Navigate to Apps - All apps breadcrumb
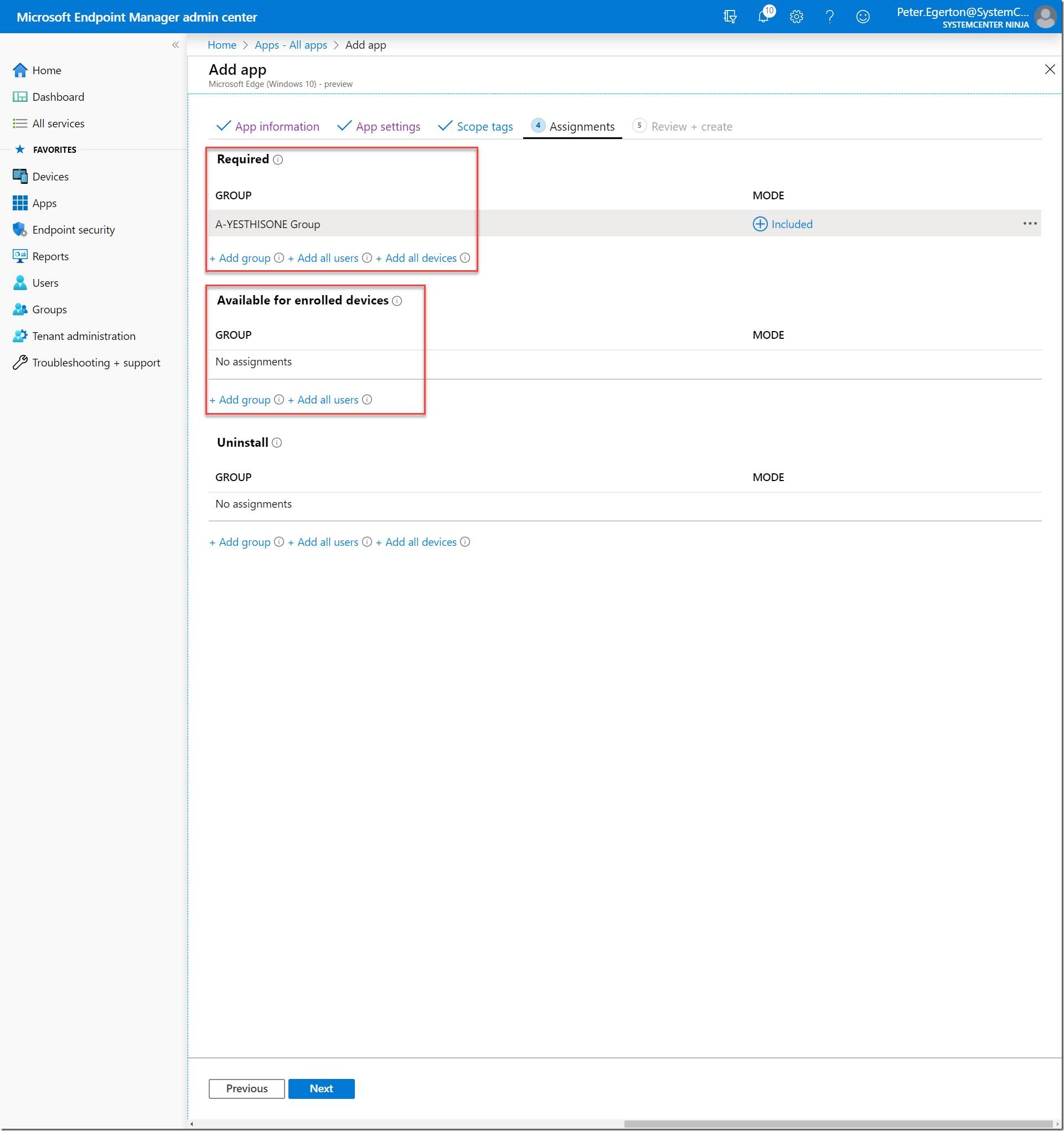 (291, 45)
